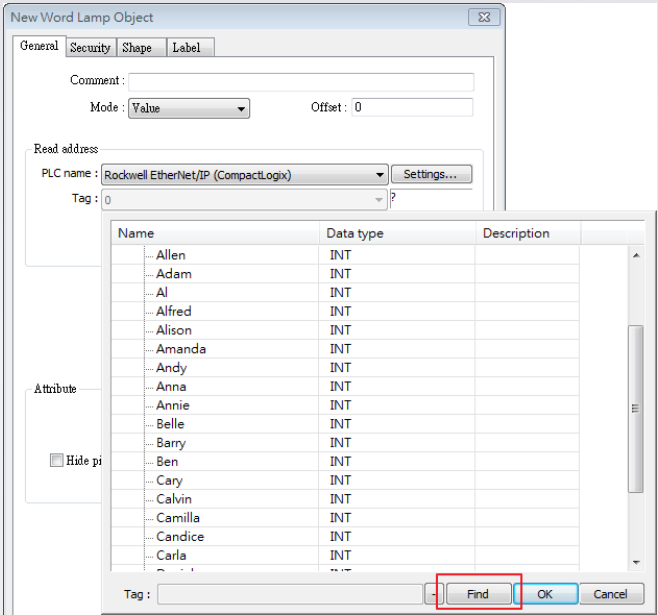The width and height of the screenshot is (658, 615).
Task: Switch to the Security tab
Action: pos(90,47)
